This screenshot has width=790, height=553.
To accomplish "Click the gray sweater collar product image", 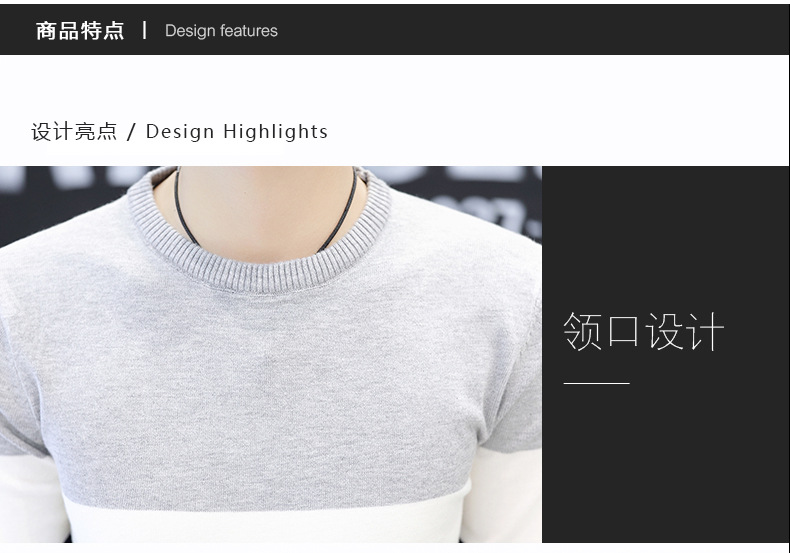I will (x=271, y=354).
